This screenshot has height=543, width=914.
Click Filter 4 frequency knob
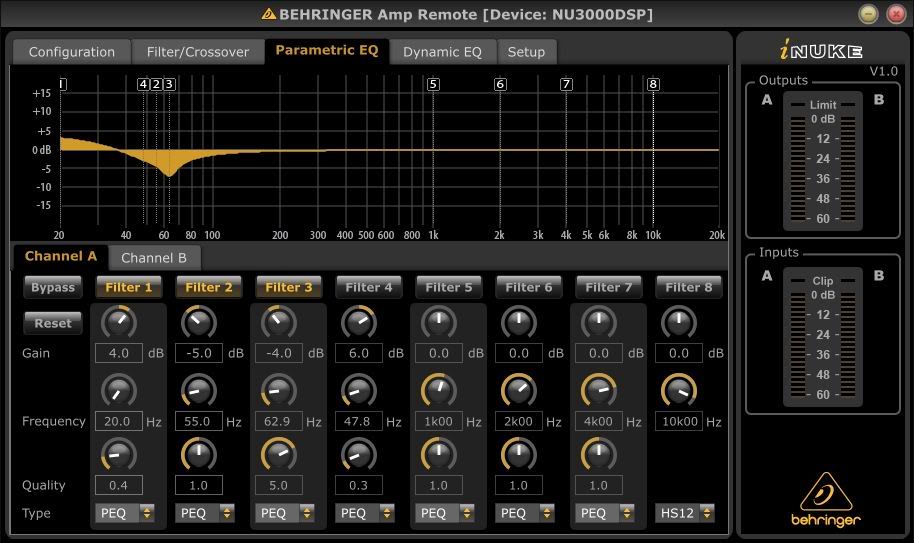point(358,390)
